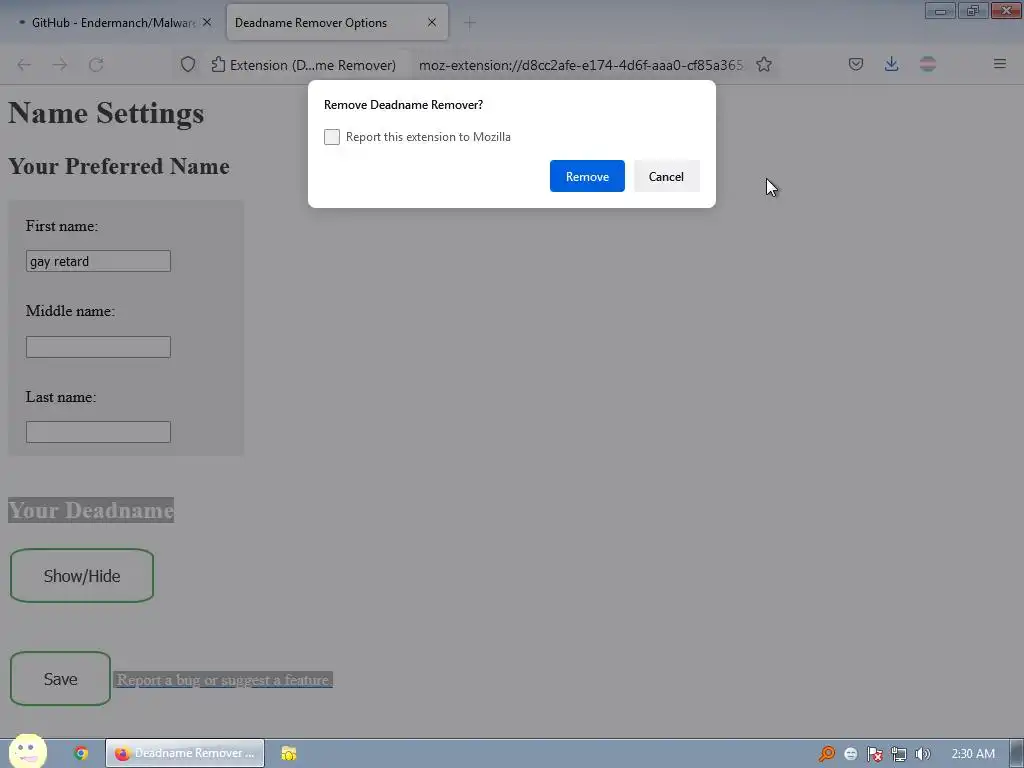Screen dimensions: 1024x768
Task: Click the Your Preferred Name heading
Action: (118, 166)
